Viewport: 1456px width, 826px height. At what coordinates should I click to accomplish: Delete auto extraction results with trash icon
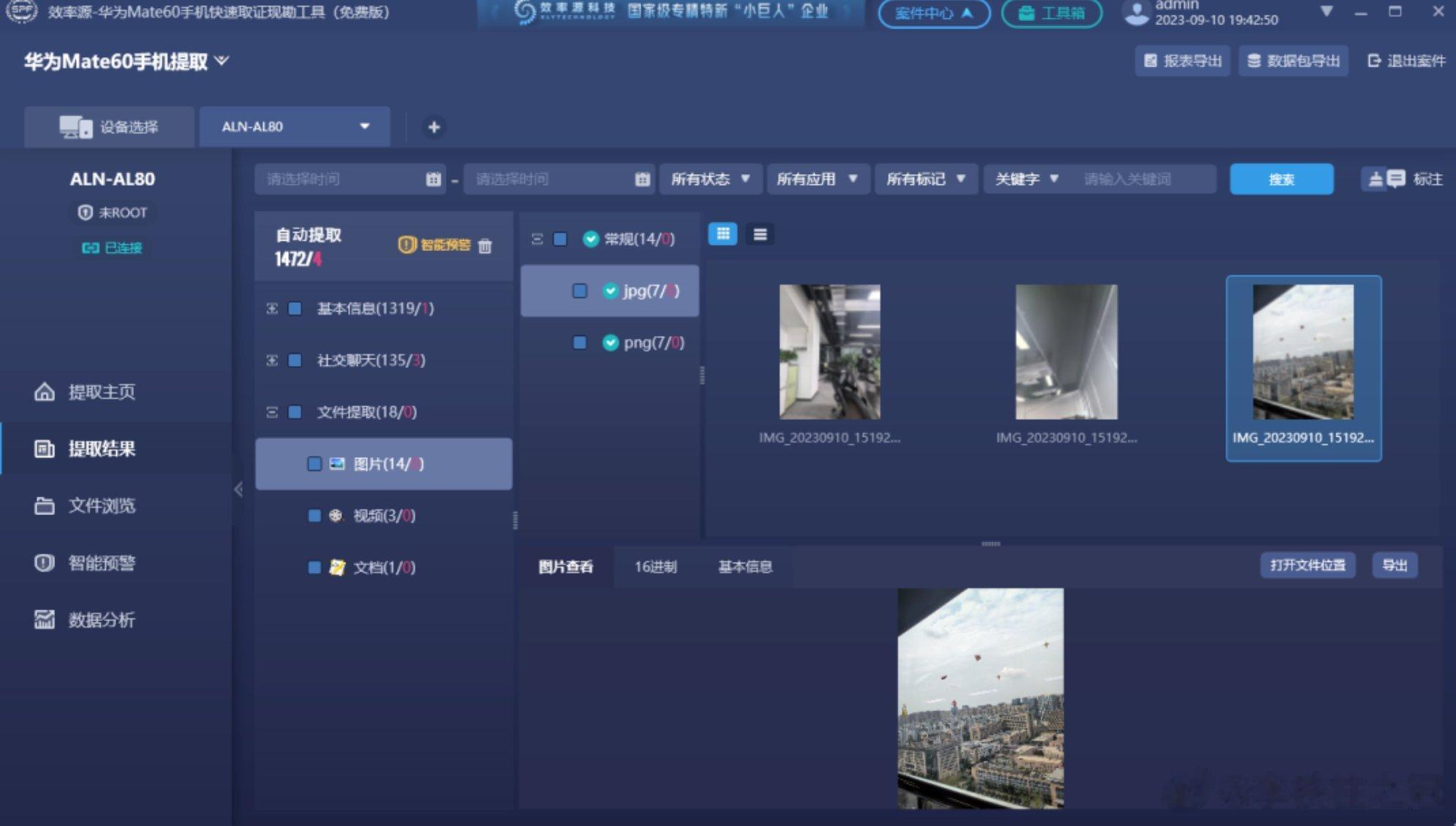coord(485,246)
